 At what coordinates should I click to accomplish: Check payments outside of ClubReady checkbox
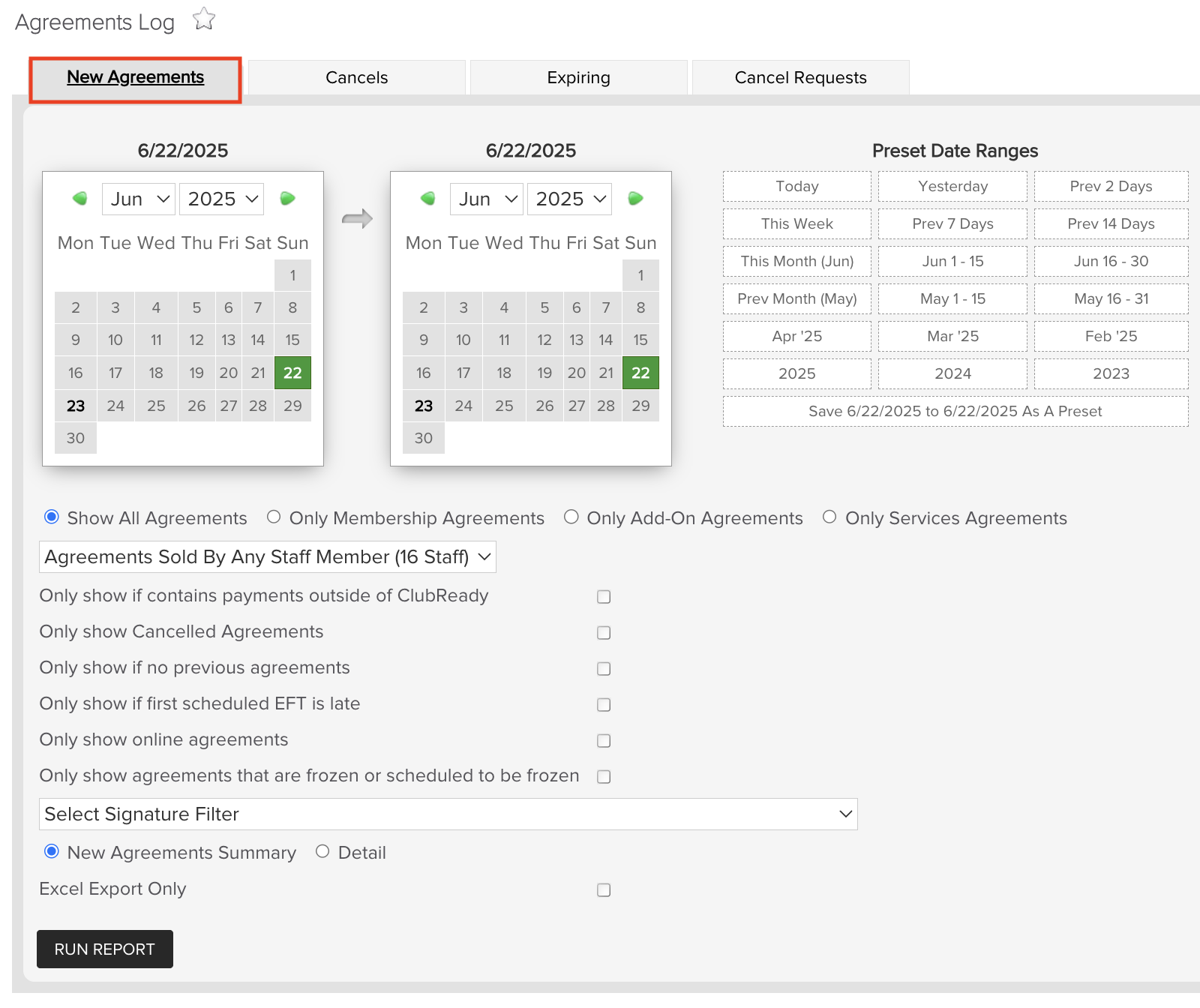point(604,597)
